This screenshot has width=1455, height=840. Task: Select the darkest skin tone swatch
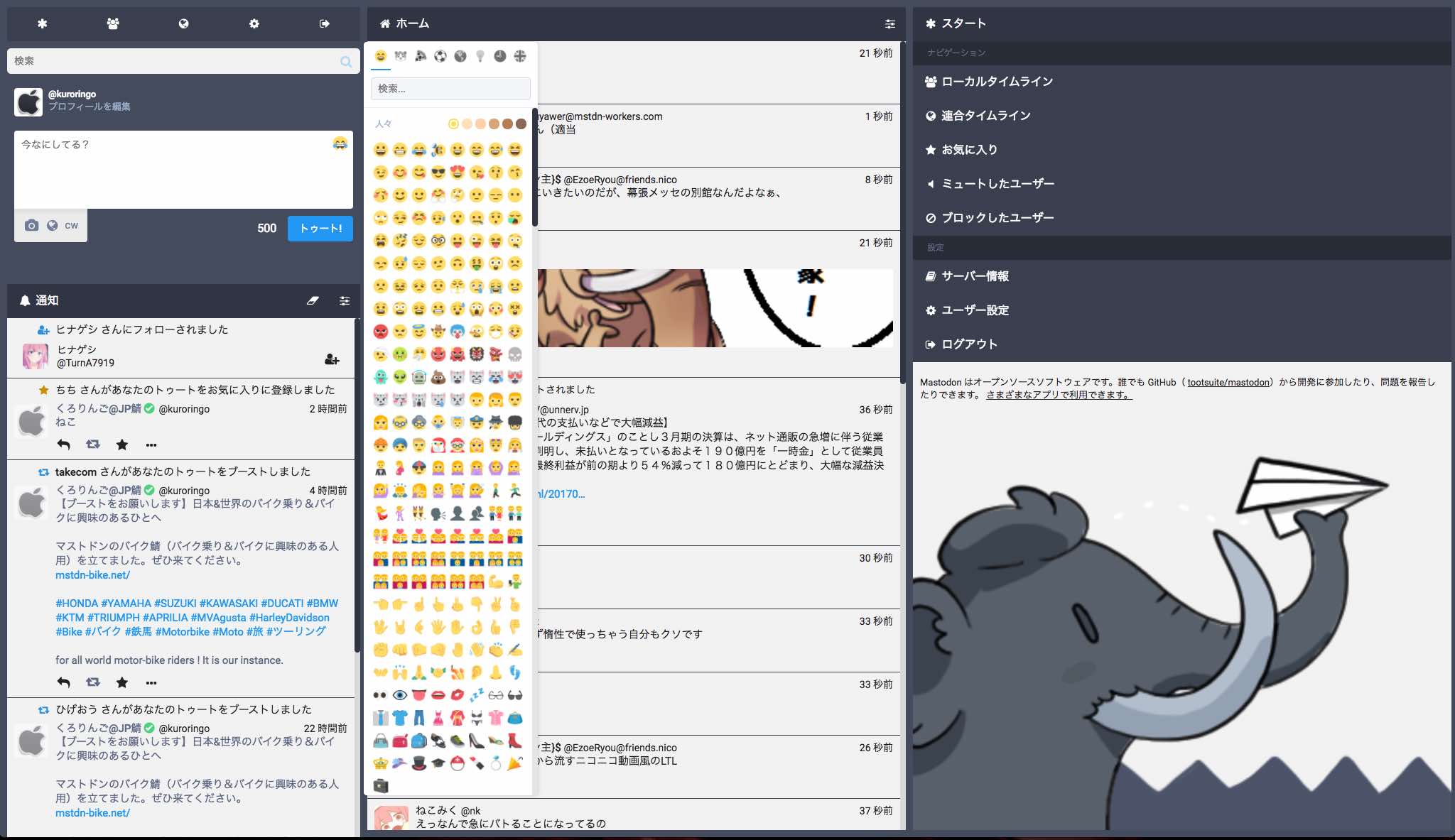coord(521,124)
